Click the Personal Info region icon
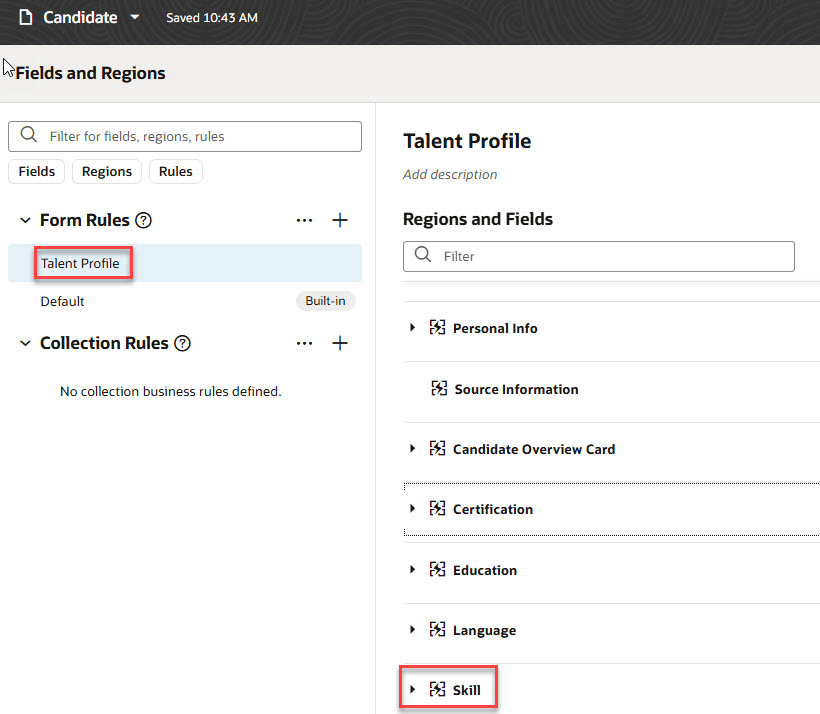 click(437, 327)
